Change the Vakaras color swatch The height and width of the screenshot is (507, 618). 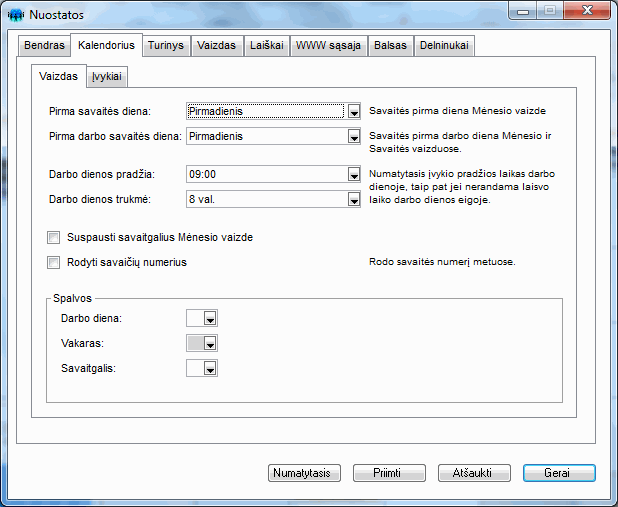point(202,344)
